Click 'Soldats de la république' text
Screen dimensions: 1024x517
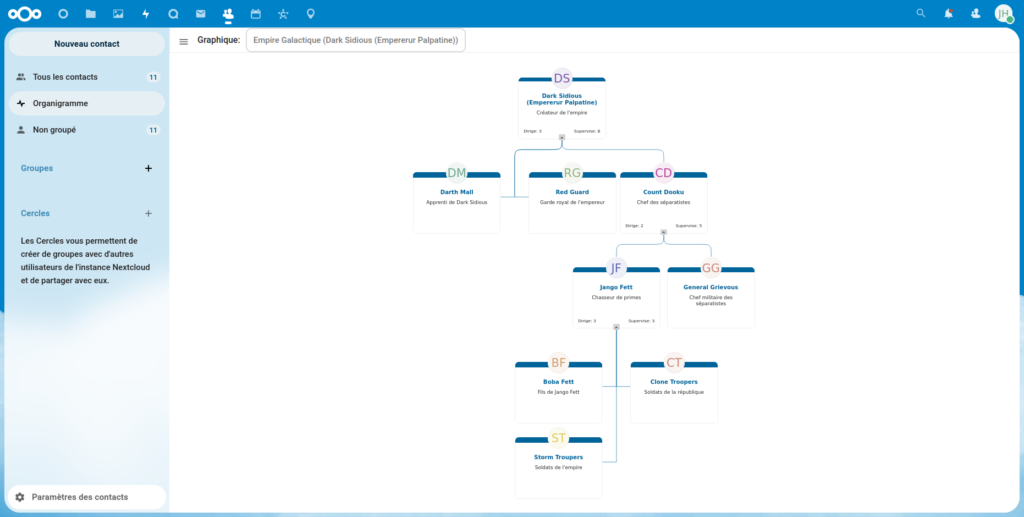pyautogui.click(x=674, y=392)
